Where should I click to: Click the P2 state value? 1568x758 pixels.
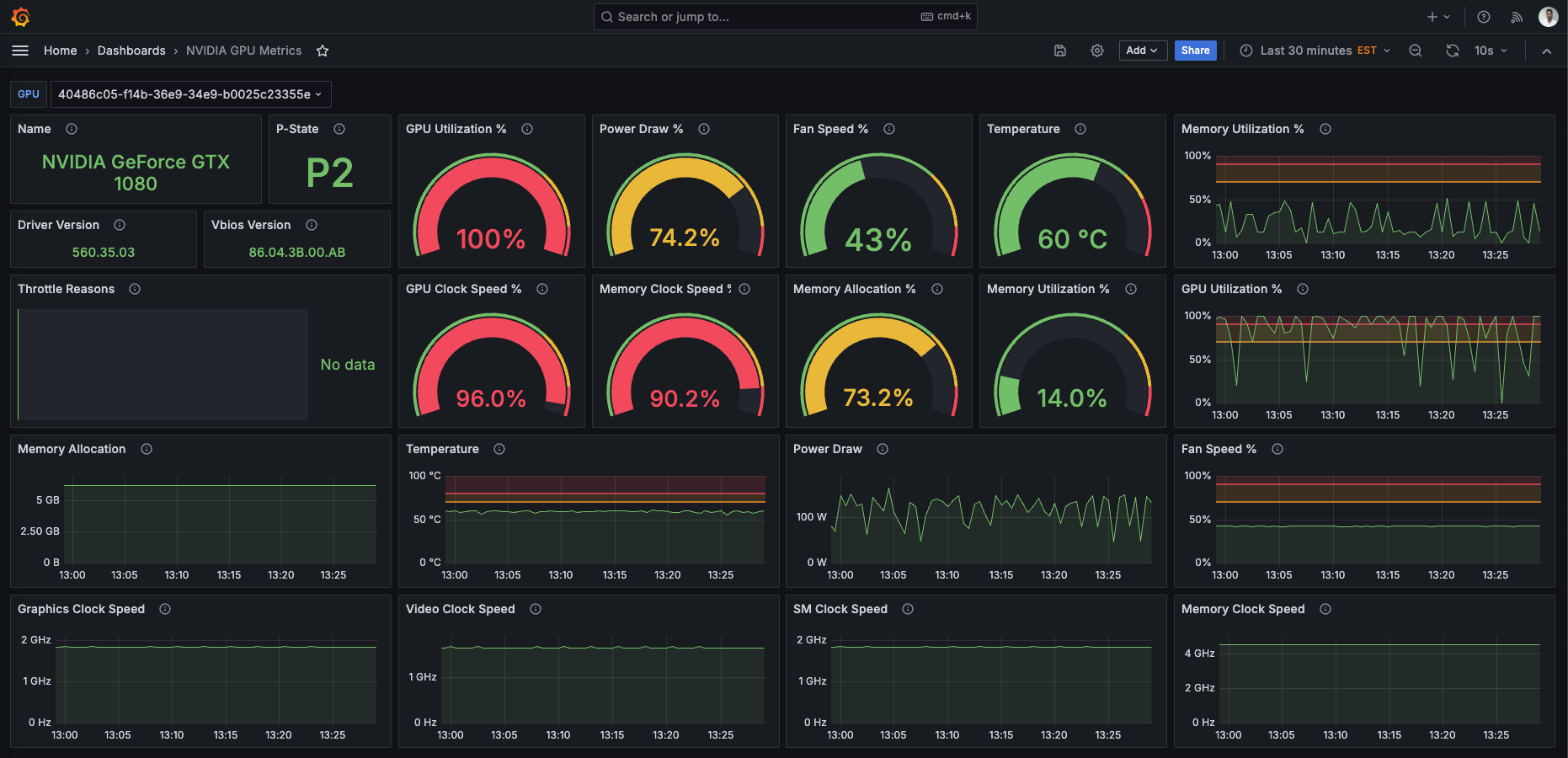click(x=329, y=173)
